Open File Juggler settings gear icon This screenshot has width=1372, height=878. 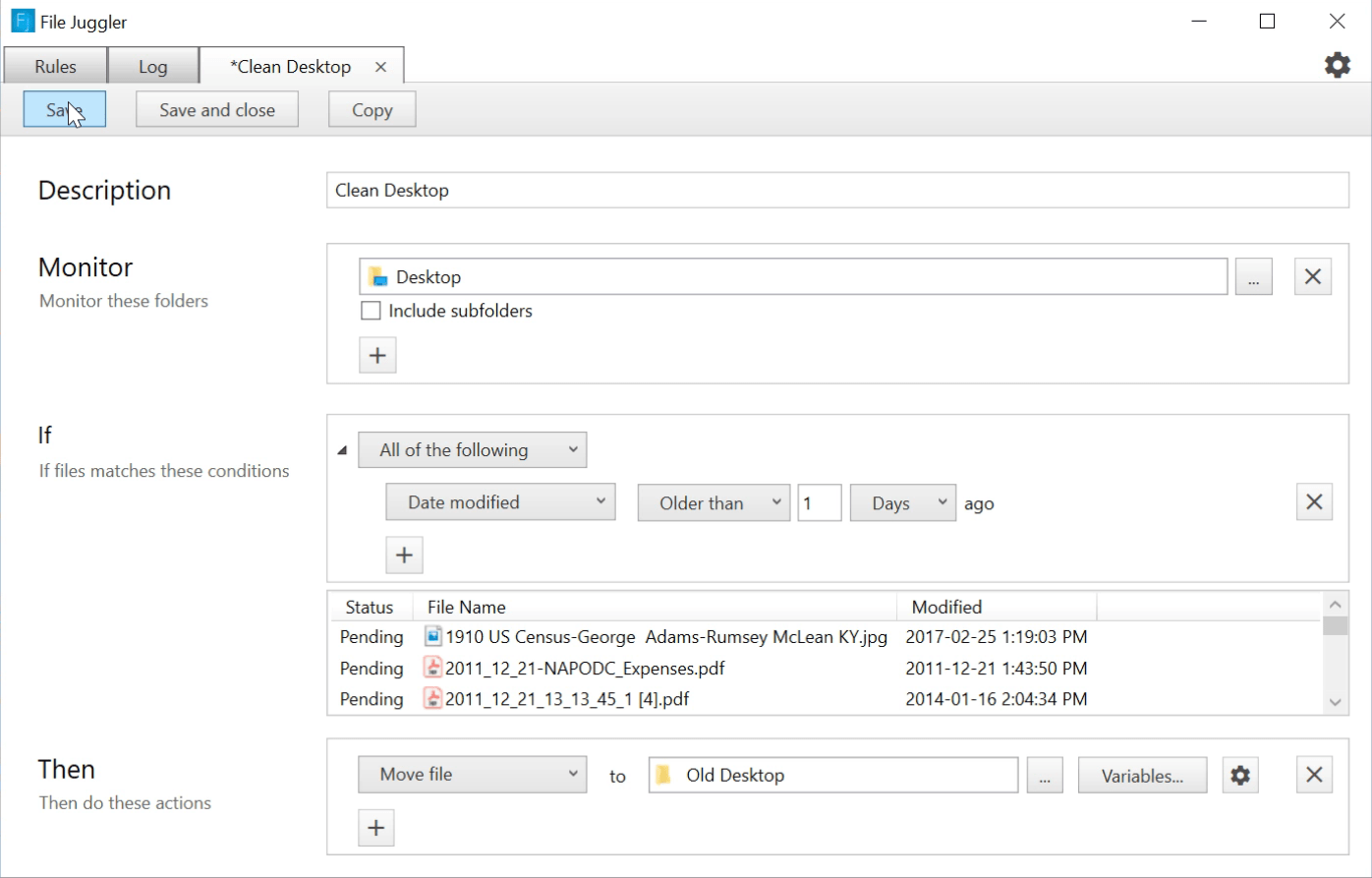pos(1337,66)
